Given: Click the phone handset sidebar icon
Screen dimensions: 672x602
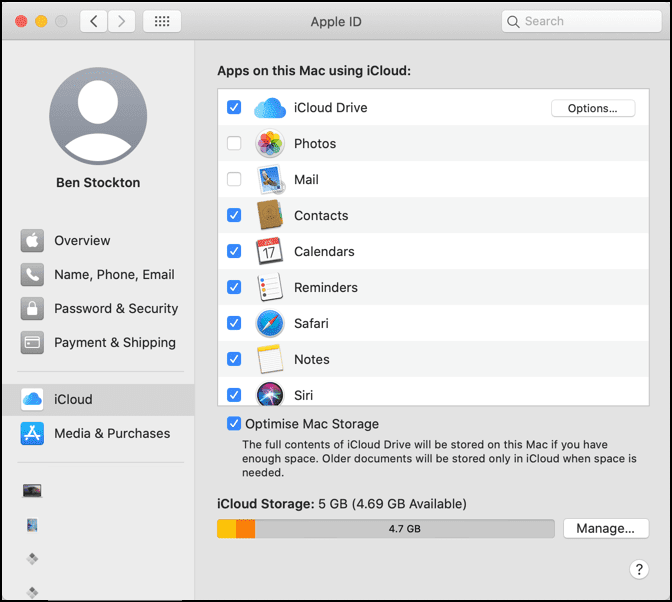Looking at the screenshot, I should click(x=32, y=274).
